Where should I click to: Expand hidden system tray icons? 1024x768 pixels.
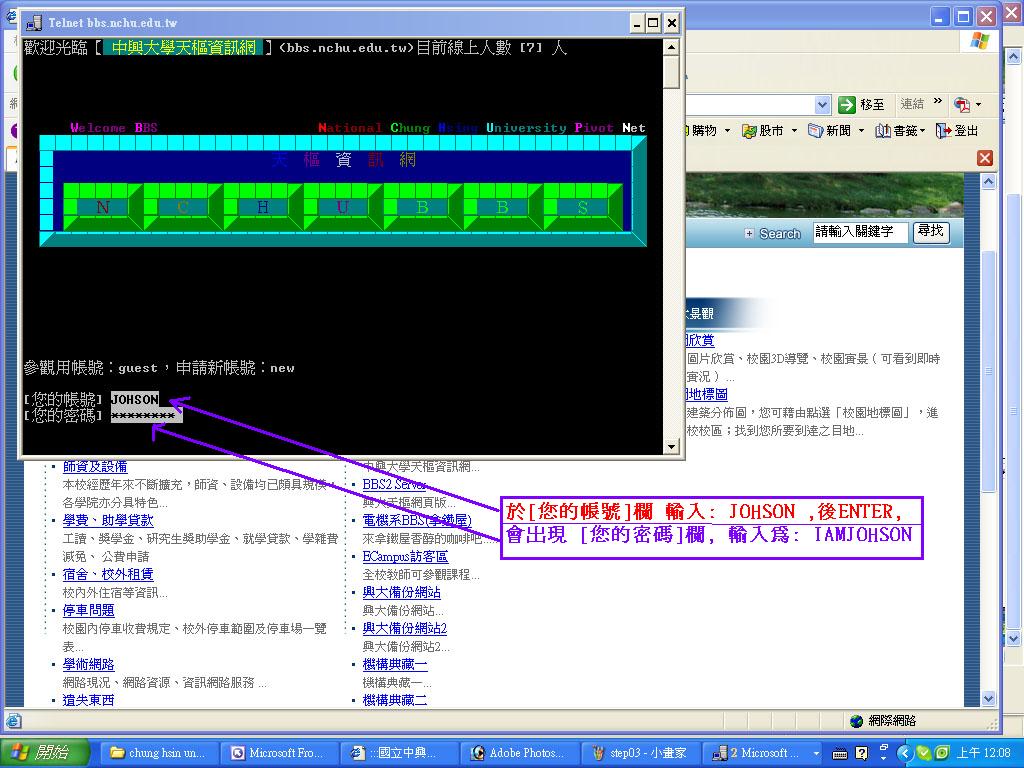pyautogui.click(x=904, y=753)
